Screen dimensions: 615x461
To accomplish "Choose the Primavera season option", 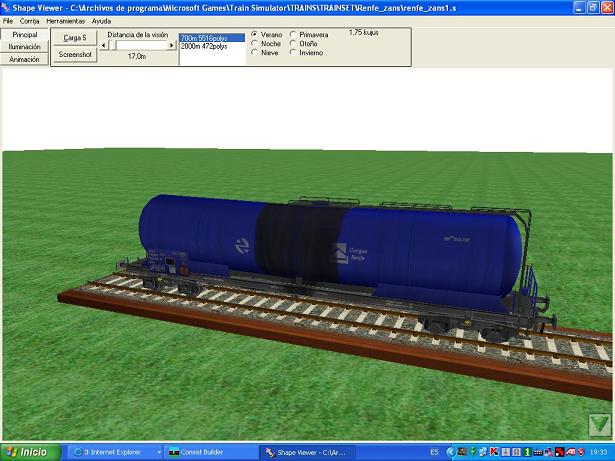I will pyautogui.click(x=293, y=34).
